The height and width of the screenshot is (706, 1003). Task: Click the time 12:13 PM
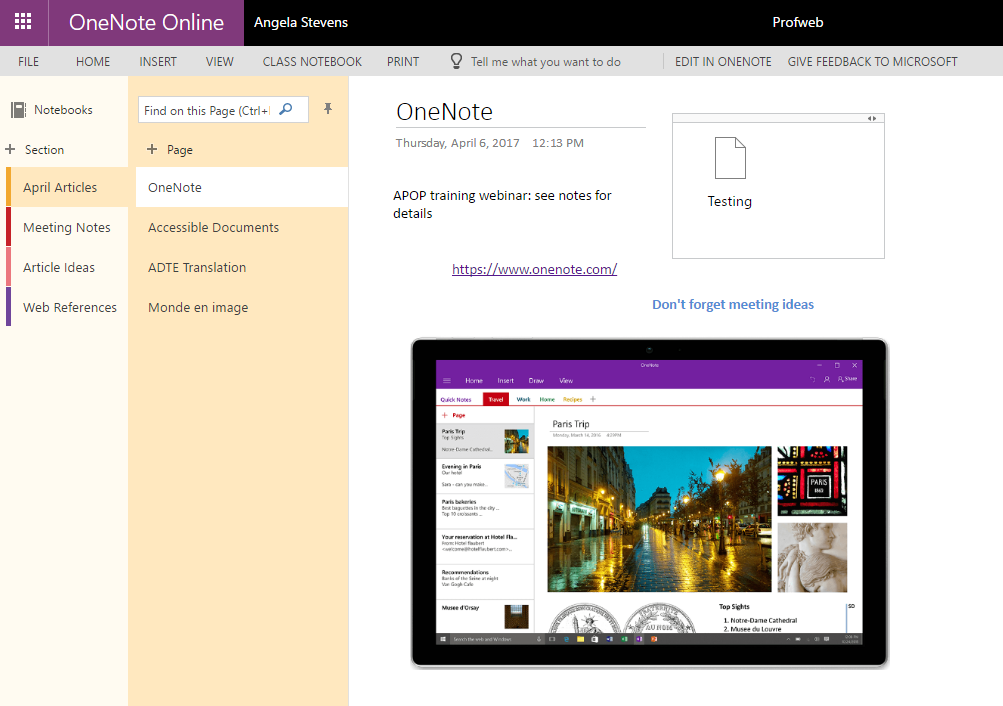[x=558, y=143]
